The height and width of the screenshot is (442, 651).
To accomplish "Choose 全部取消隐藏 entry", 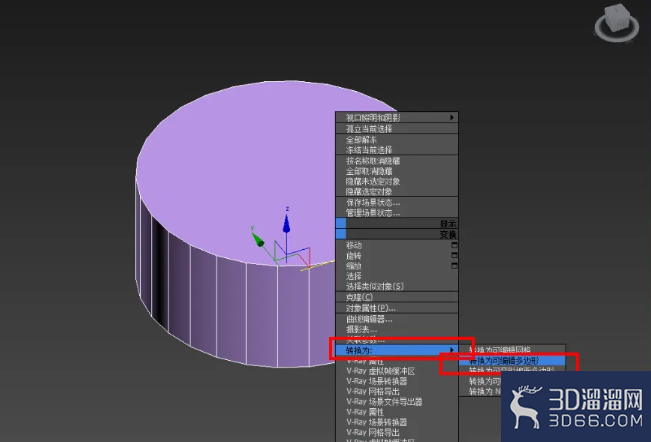I will (x=397, y=171).
